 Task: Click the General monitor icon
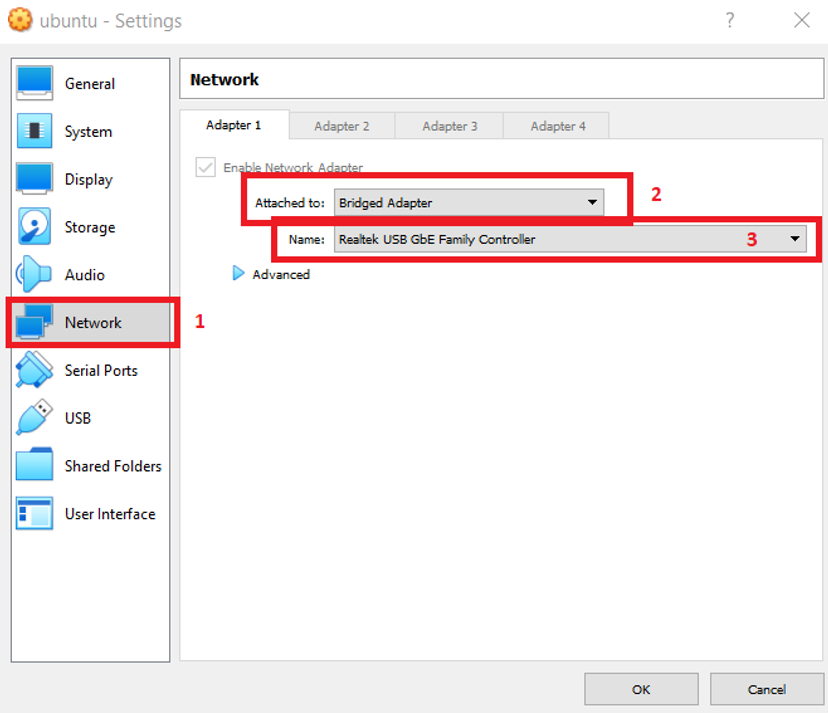34,84
